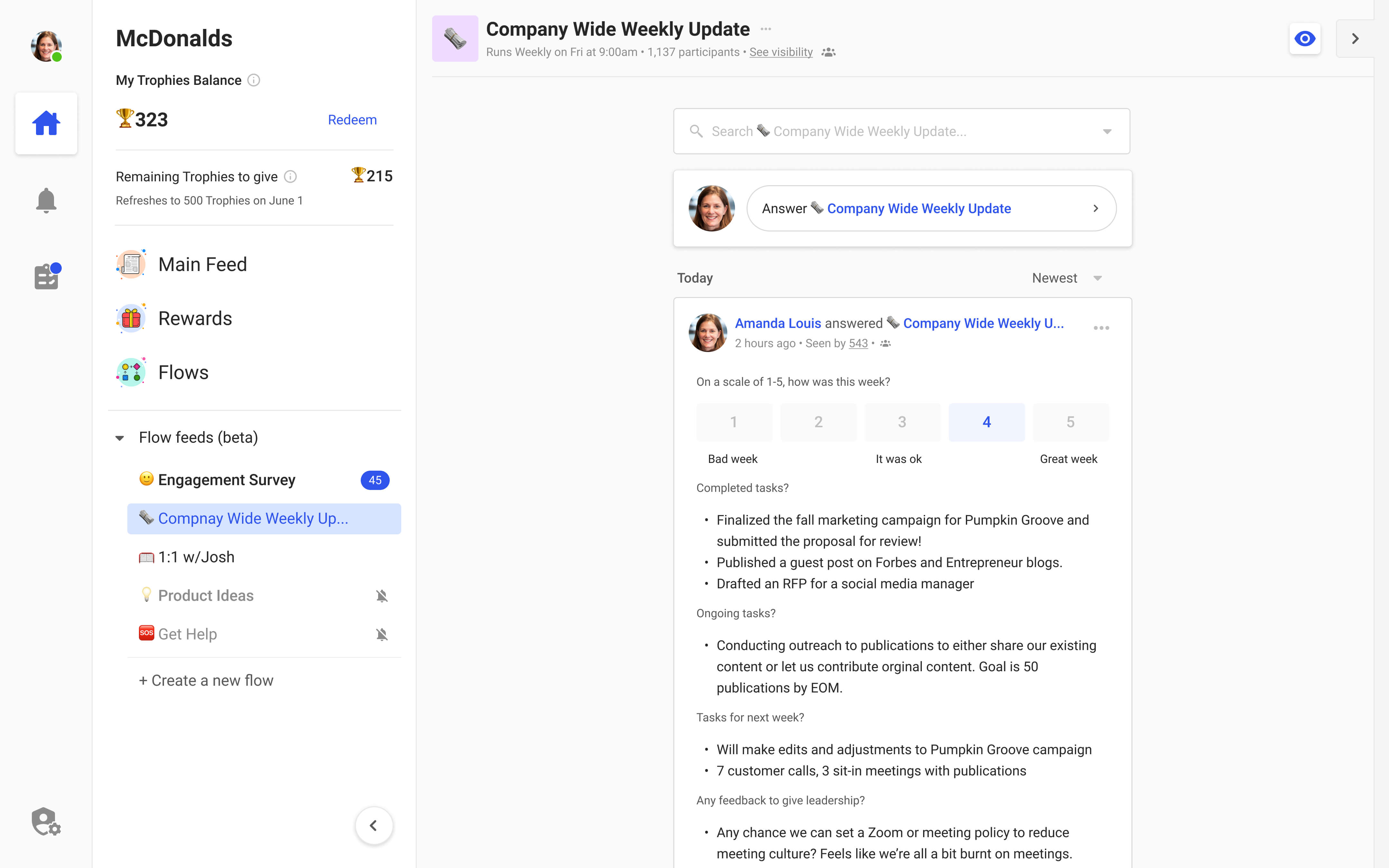Collapse the Flow feeds (beta) section

pyautogui.click(x=119, y=438)
